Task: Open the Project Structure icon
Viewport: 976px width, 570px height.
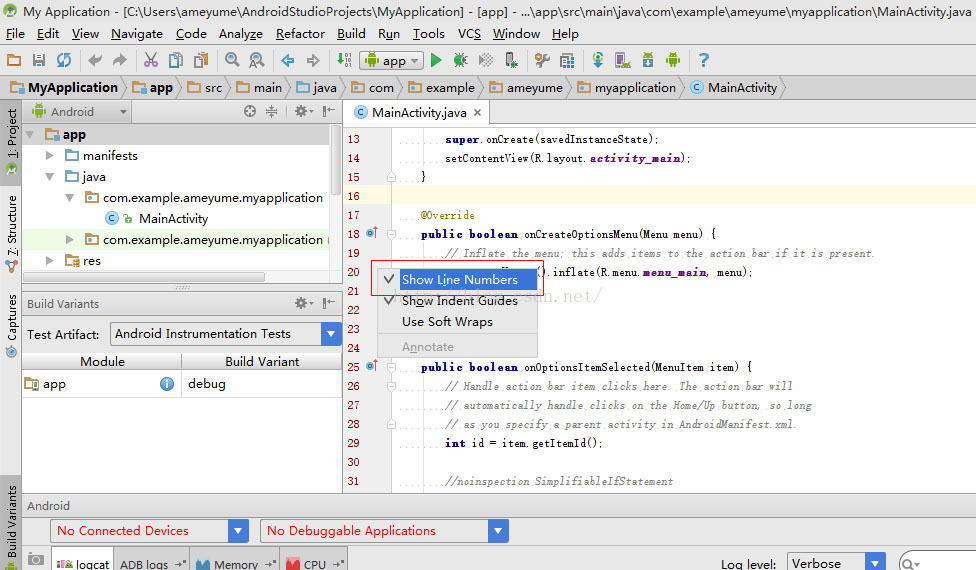Action: (x=567, y=60)
